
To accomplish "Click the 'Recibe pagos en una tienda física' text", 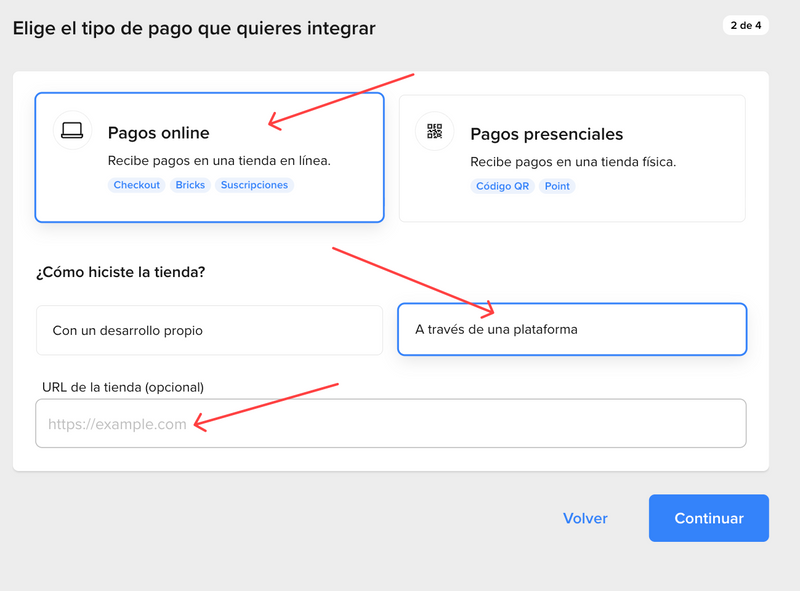I will pos(573,161).
